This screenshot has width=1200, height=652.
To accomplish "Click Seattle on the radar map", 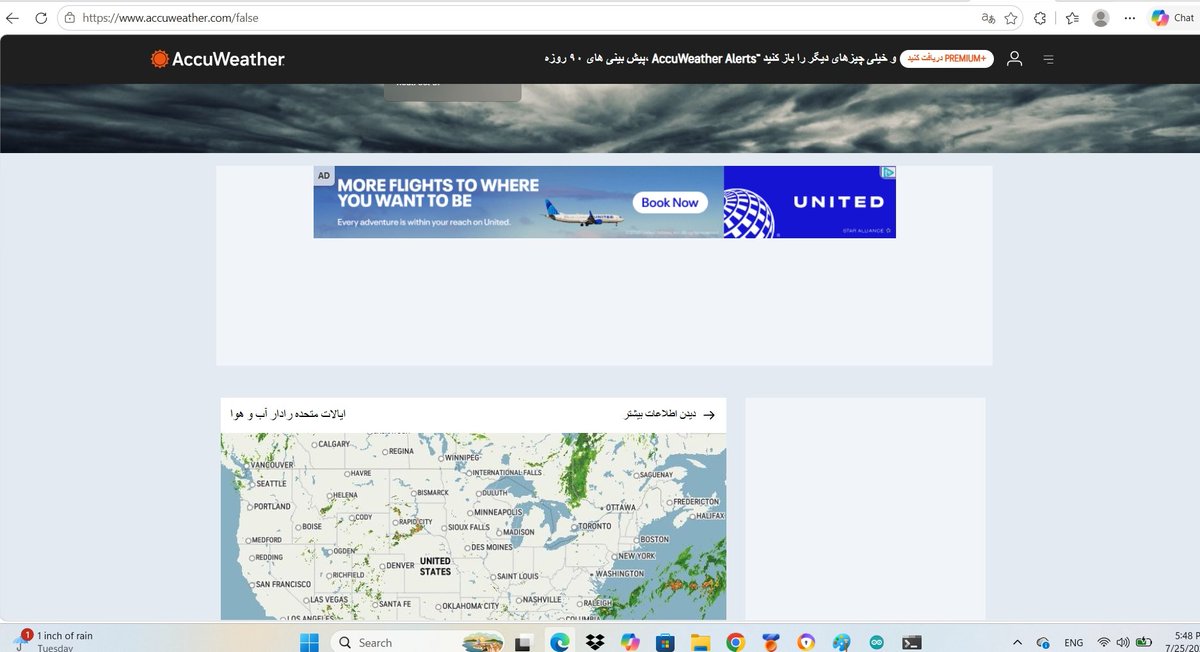I will pyautogui.click(x=267, y=483).
